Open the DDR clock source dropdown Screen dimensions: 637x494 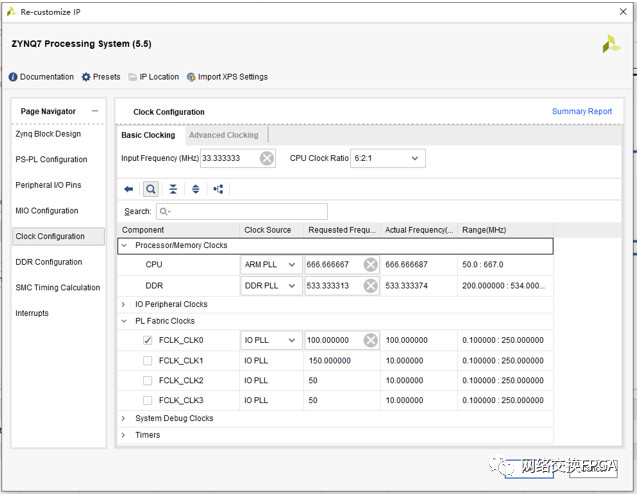291,285
